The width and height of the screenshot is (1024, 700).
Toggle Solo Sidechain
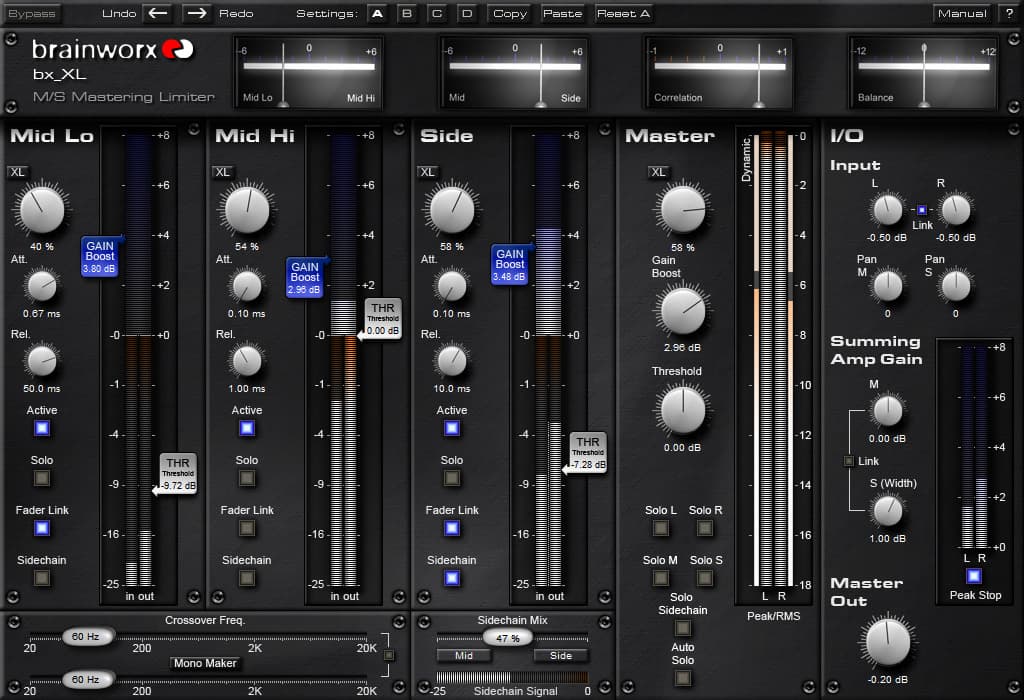tap(683, 628)
